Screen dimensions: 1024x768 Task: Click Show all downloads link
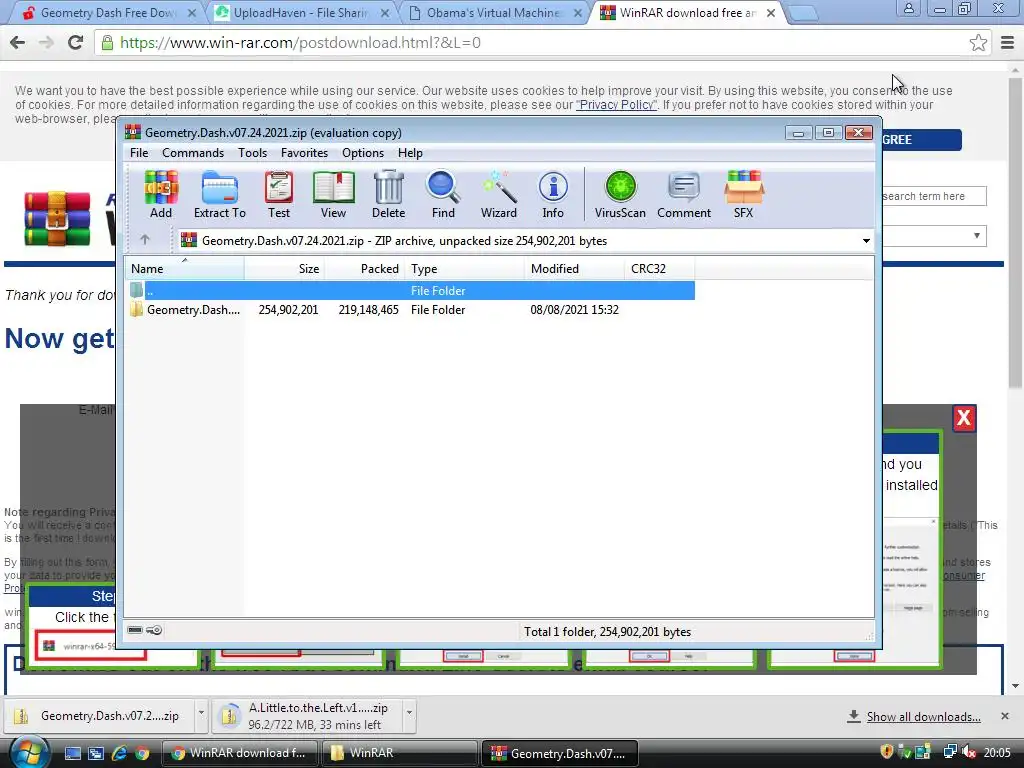pos(923,716)
